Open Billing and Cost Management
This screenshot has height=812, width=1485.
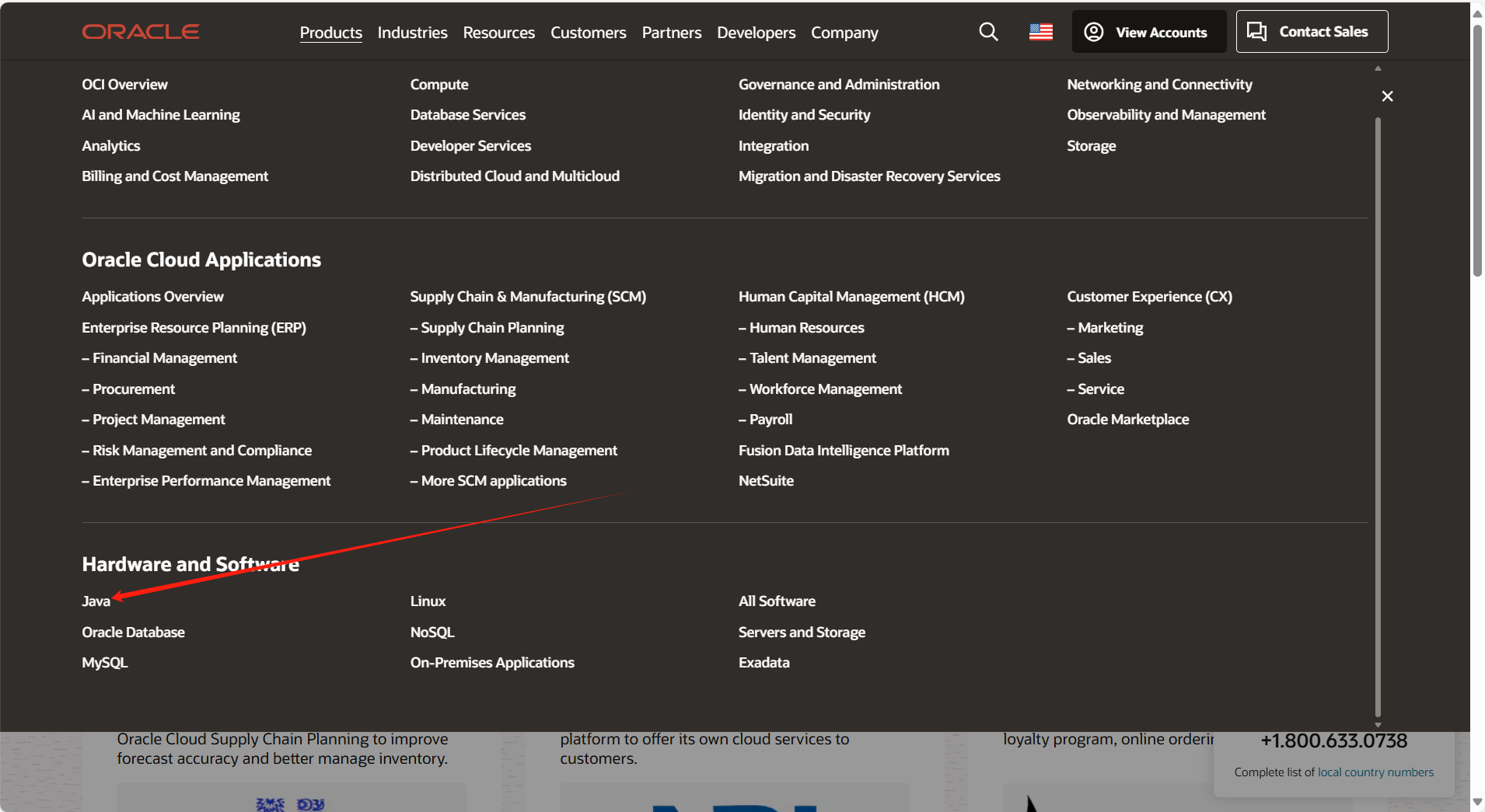175,176
